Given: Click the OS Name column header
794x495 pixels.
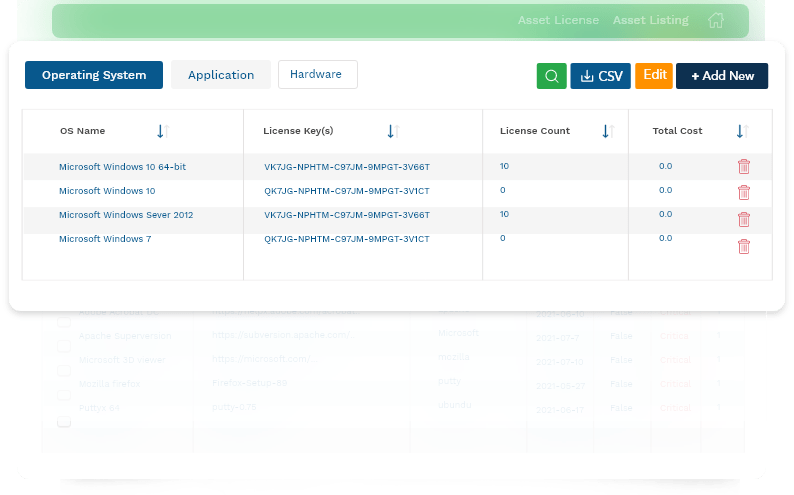Looking at the screenshot, I should pyautogui.click(x=83, y=131).
